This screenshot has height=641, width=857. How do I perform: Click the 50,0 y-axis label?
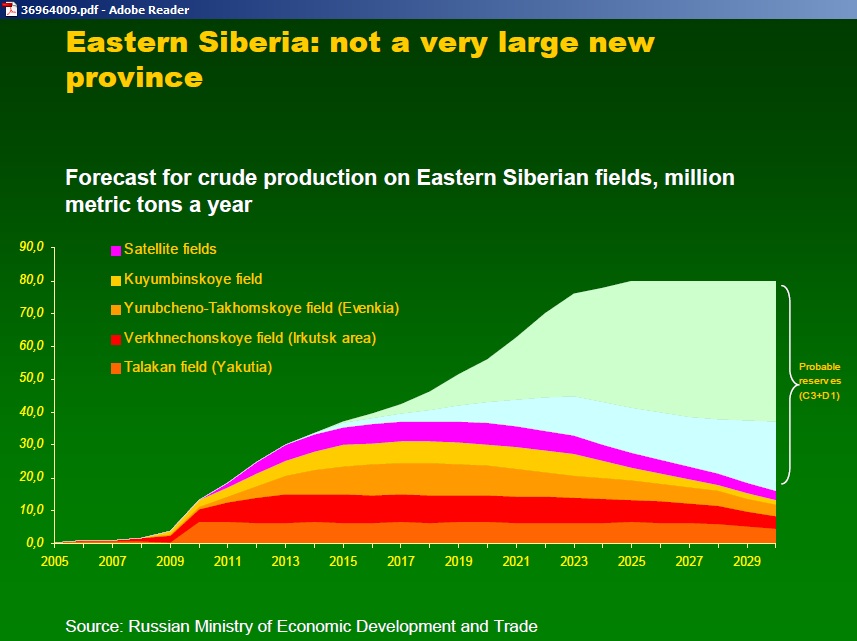(32, 379)
